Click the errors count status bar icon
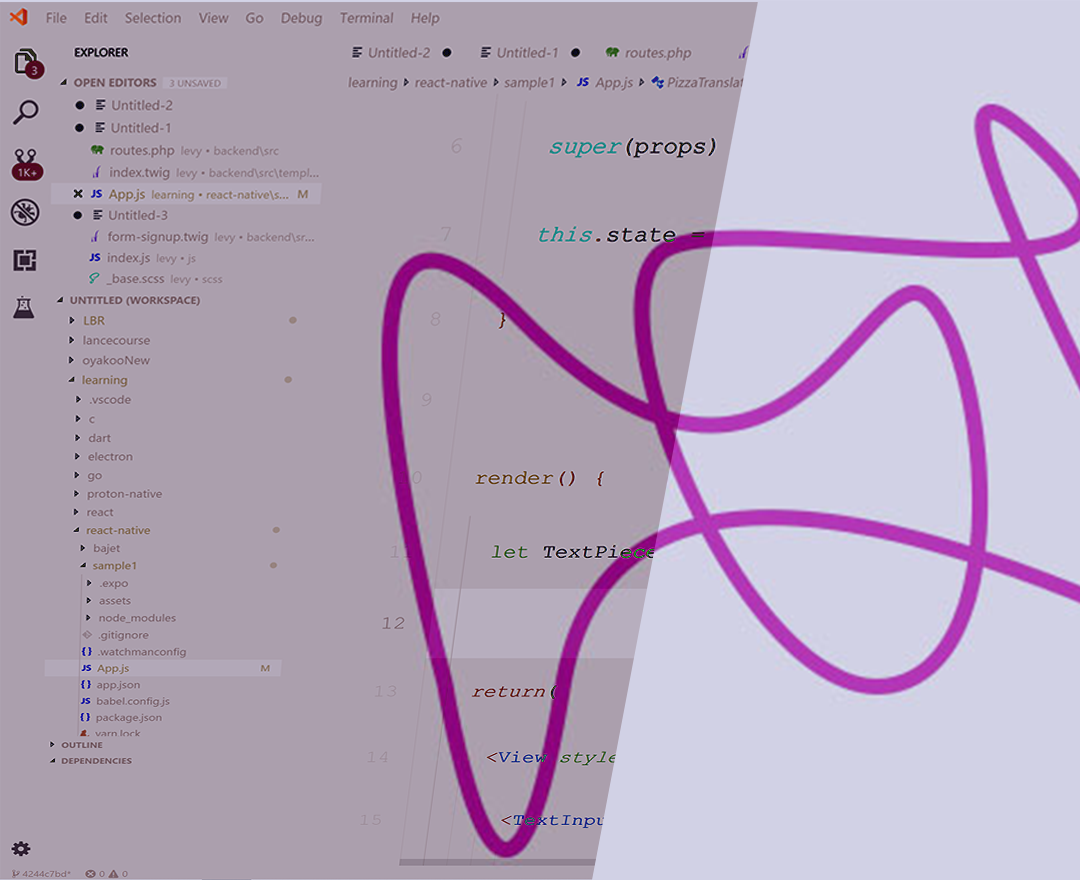This screenshot has height=880, width=1080. pyautogui.click(x=95, y=874)
